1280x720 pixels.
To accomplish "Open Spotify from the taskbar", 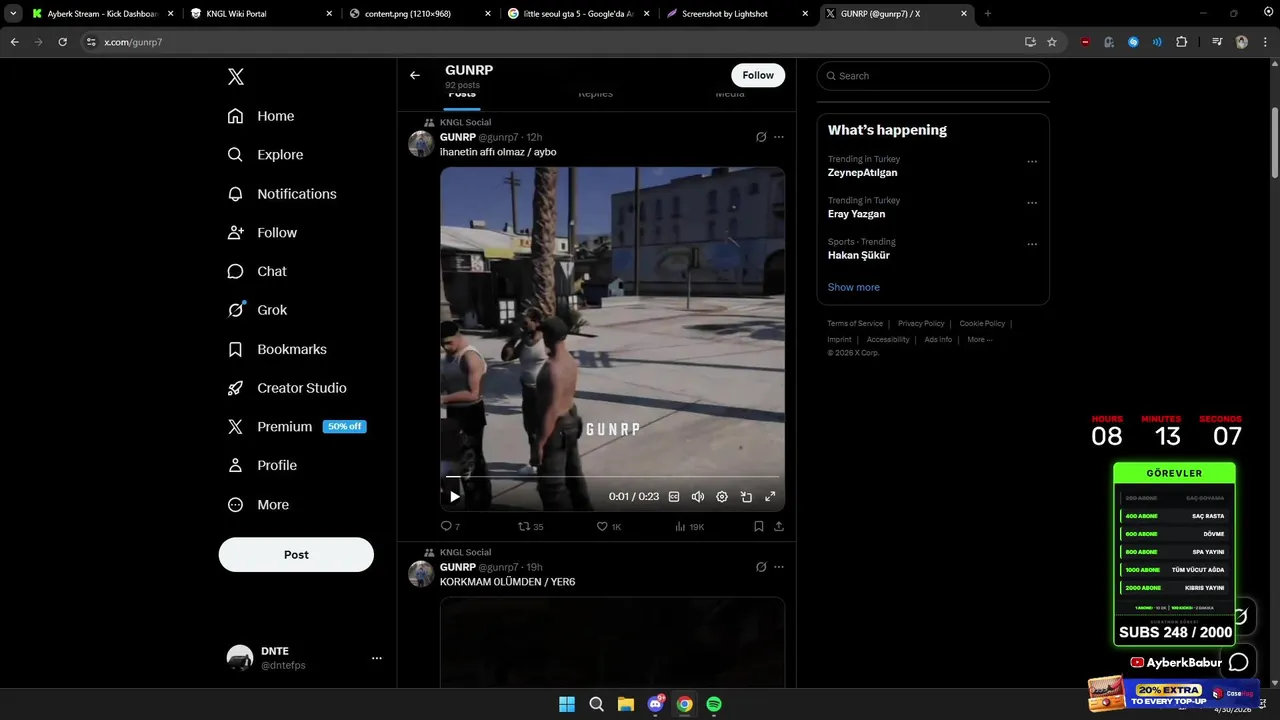I will pos(714,704).
